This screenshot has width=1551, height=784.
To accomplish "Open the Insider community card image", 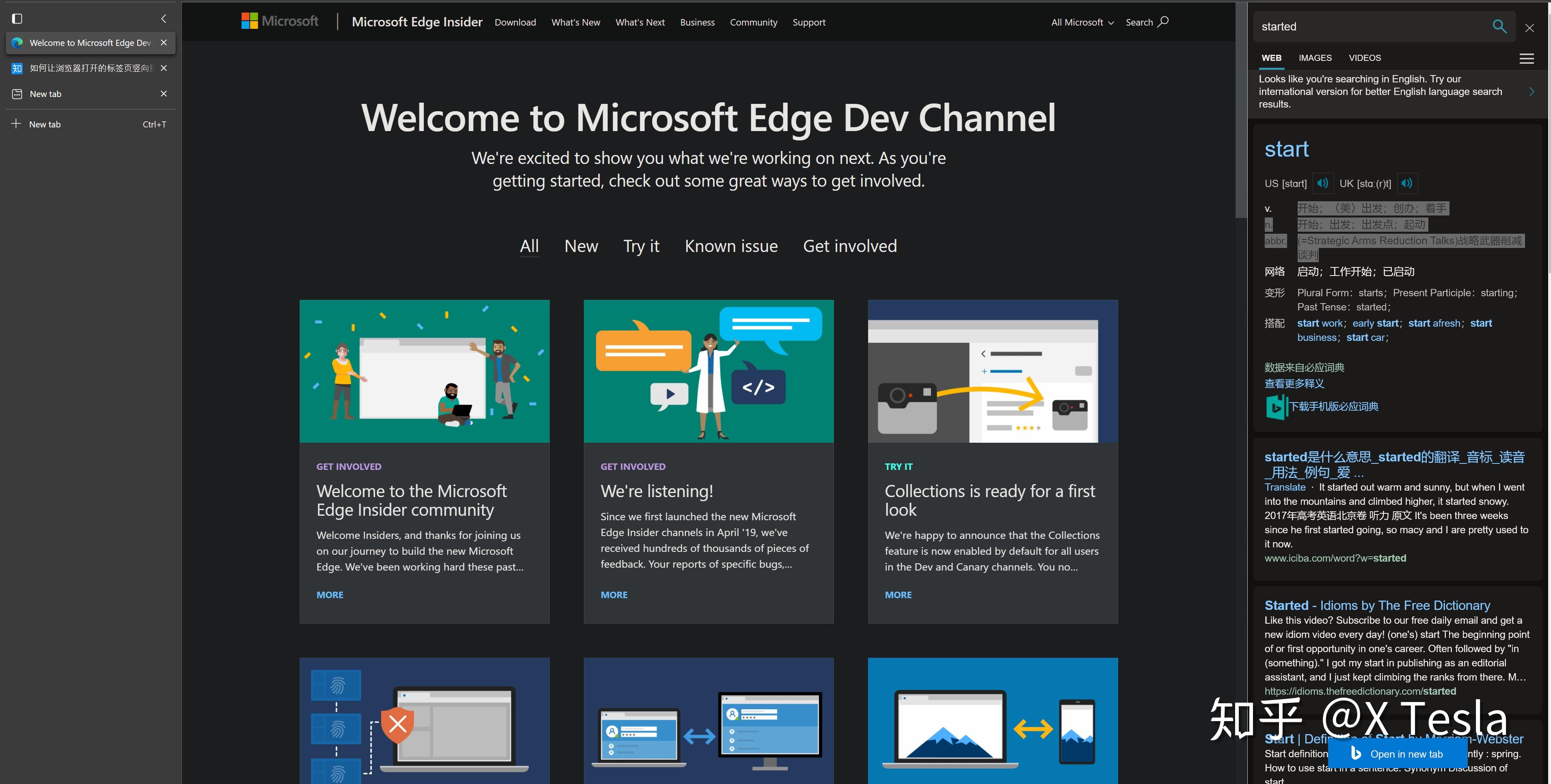I will click(x=424, y=371).
